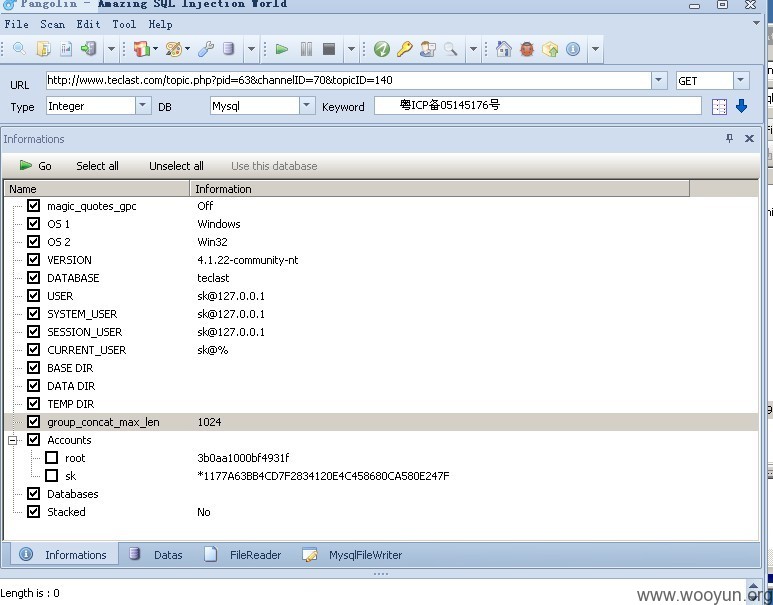Screen dimensions: 773x605
Task: Click the language flag toolbar icon
Action: coord(142,49)
